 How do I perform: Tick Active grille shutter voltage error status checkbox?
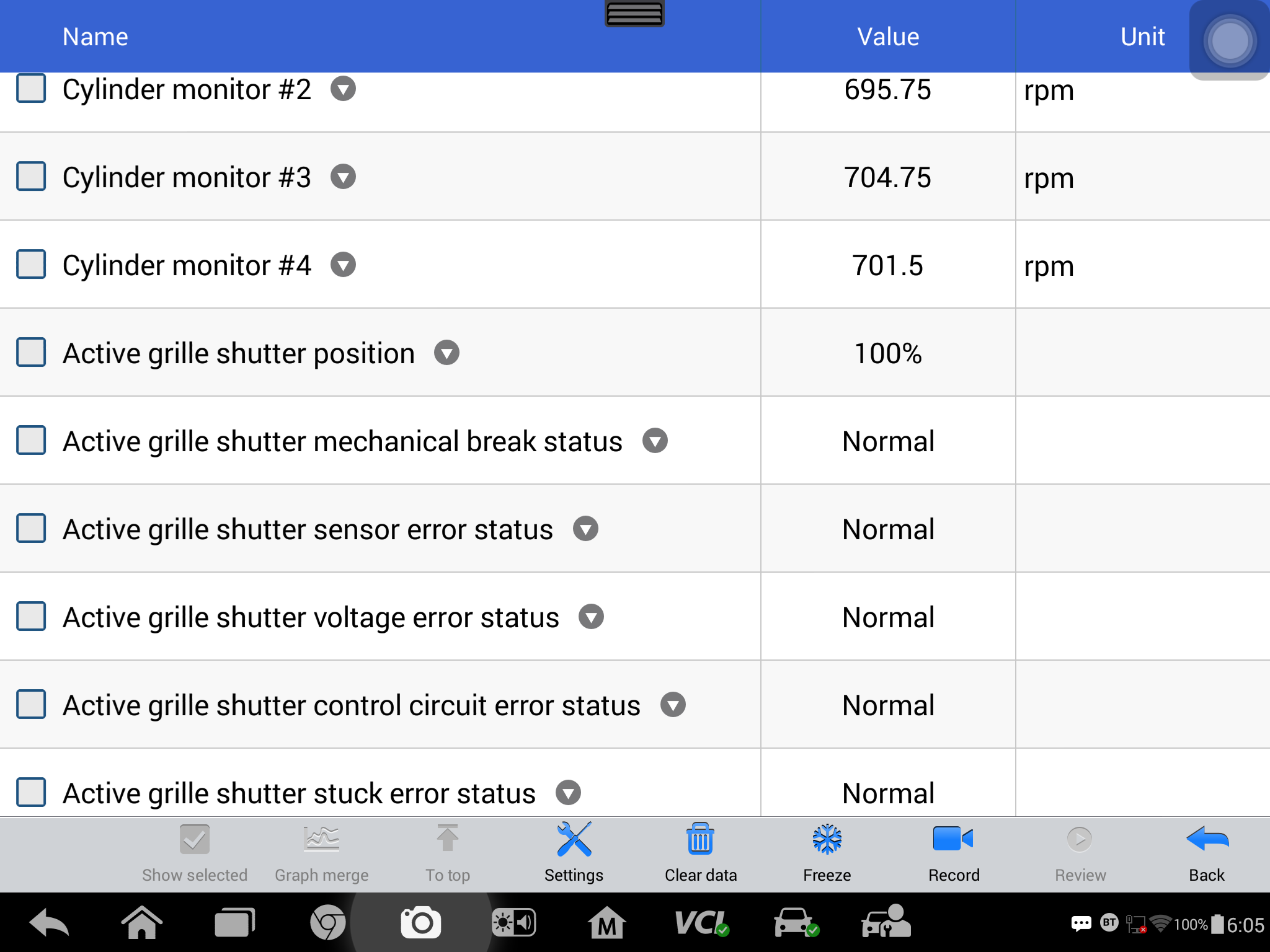[31, 617]
